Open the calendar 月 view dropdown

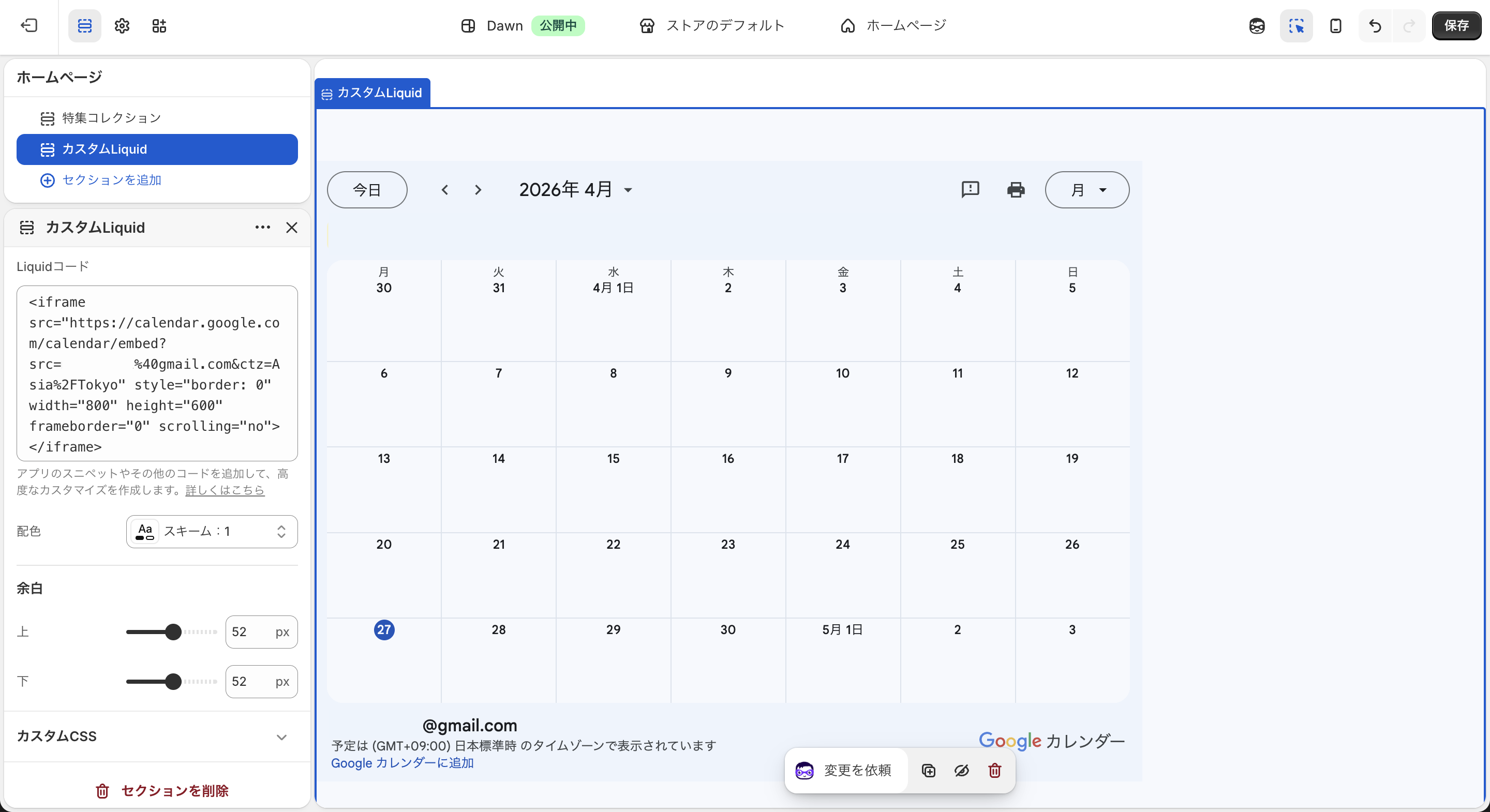(1086, 190)
